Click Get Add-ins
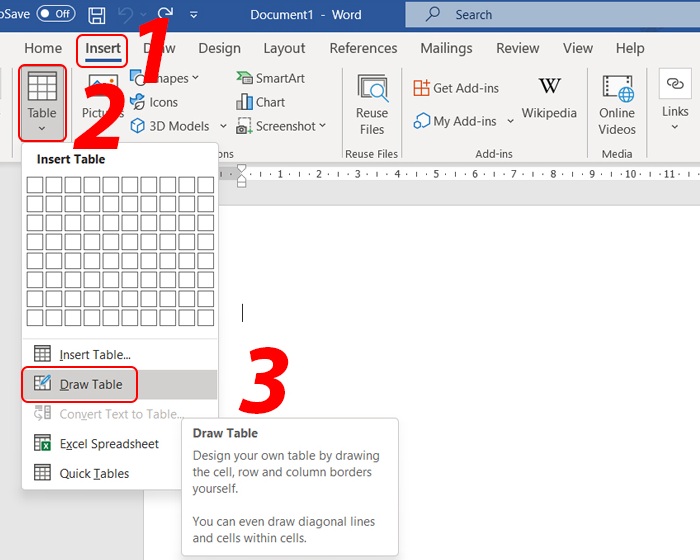 pos(456,88)
